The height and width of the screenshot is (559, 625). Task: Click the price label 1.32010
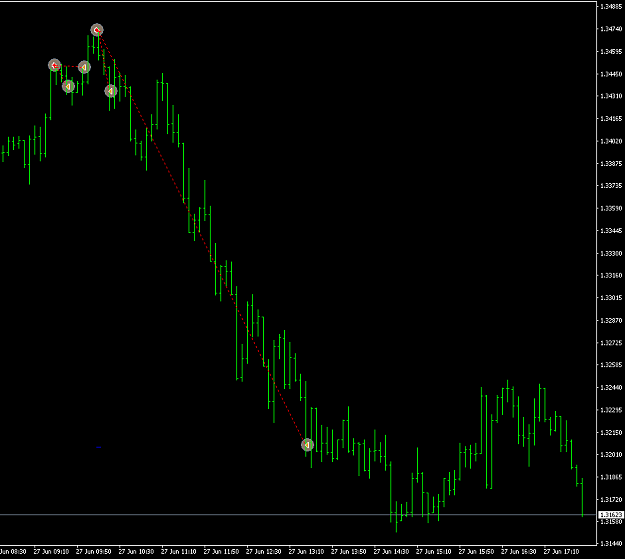click(611, 455)
